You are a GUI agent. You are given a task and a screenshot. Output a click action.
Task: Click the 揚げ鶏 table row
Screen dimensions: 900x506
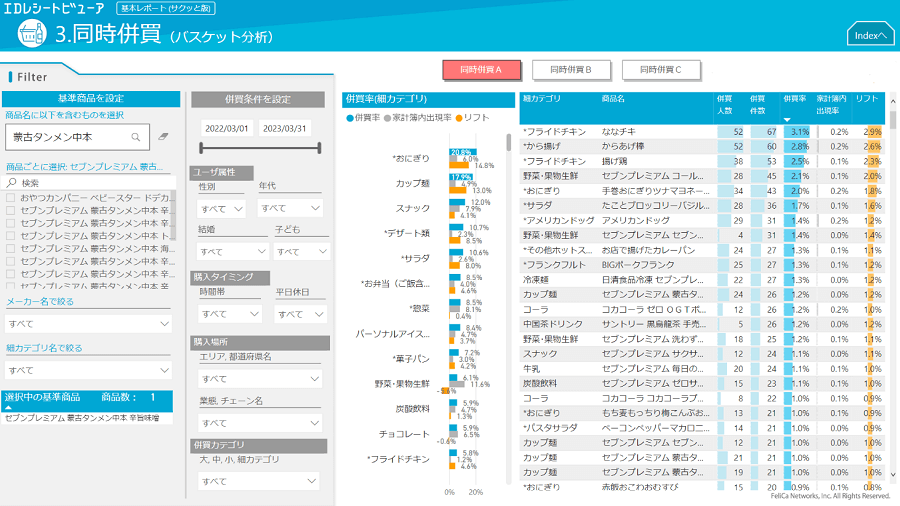(701, 161)
